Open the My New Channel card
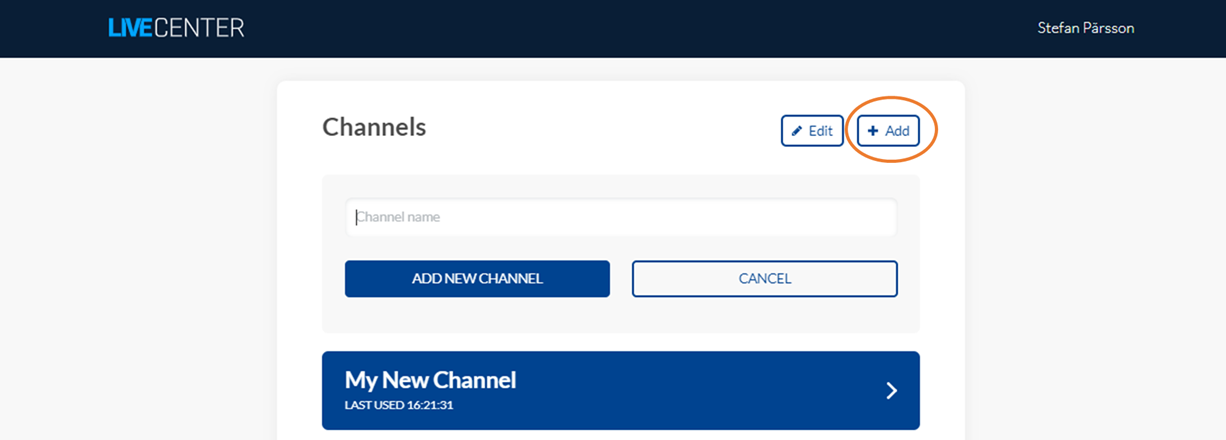1226x440 pixels. 621,390
